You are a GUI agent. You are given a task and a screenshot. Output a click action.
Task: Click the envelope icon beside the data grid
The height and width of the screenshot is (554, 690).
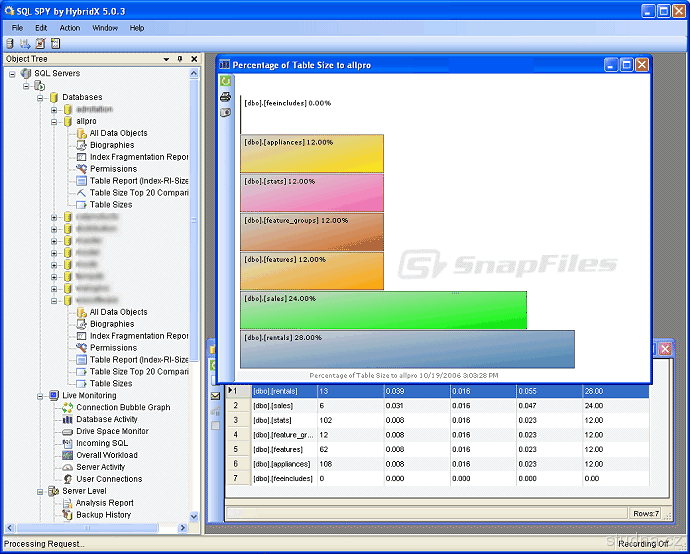point(215,396)
